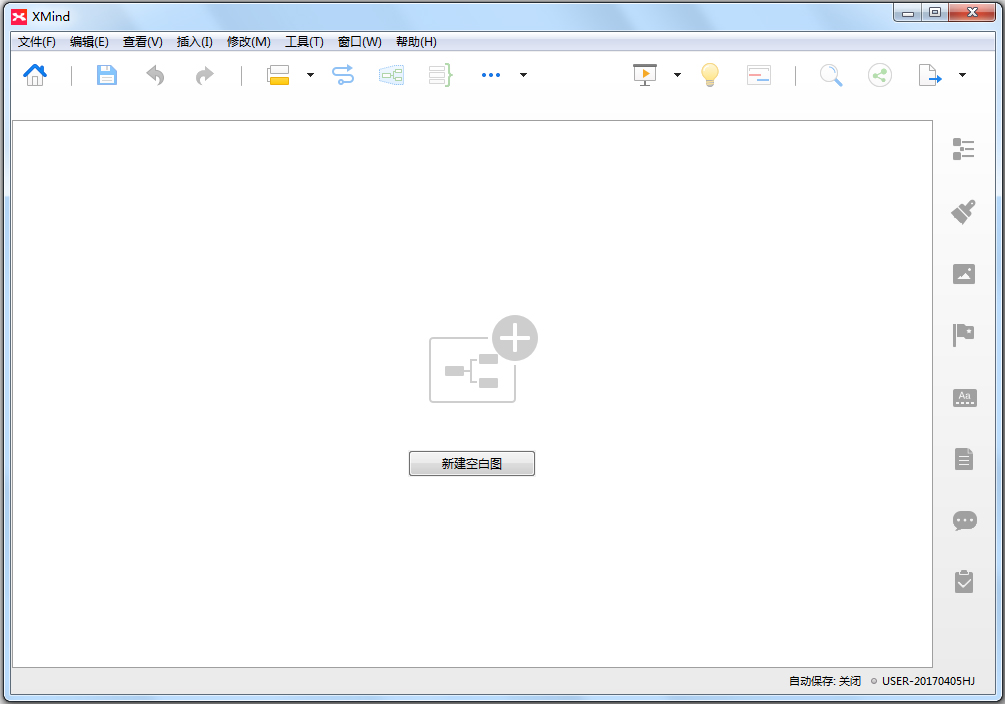Expand the topic insert dropdown arrow
Viewport: 1005px width, 704px height.
310,75
